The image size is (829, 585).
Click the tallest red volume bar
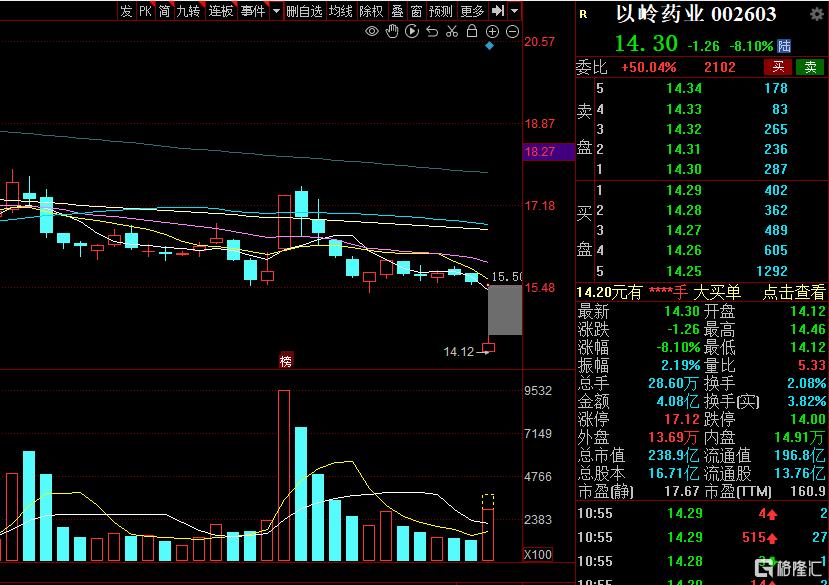pyautogui.click(x=284, y=475)
